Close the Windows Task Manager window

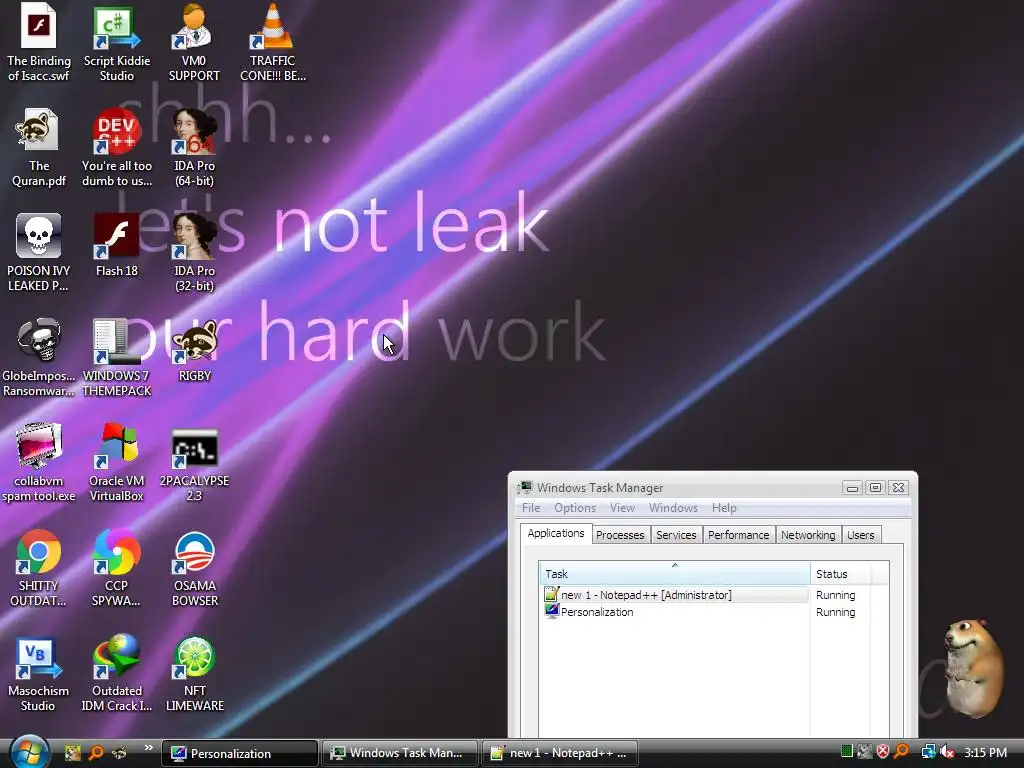coord(899,488)
